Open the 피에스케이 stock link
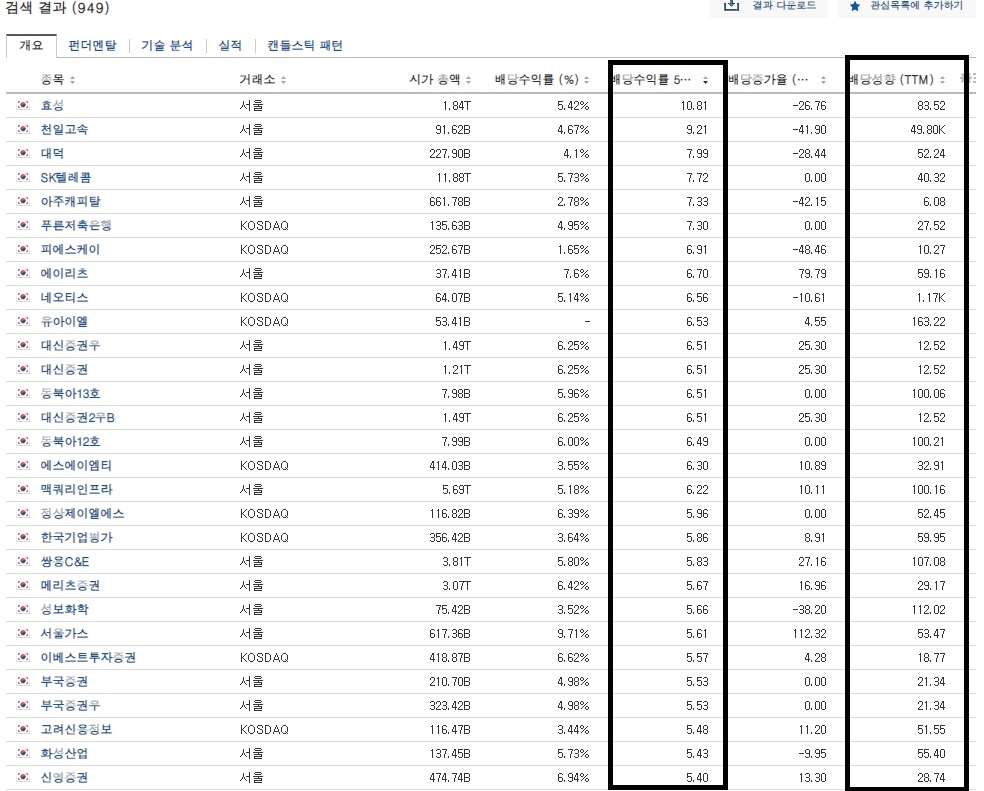The image size is (984, 791). [70, 249]
